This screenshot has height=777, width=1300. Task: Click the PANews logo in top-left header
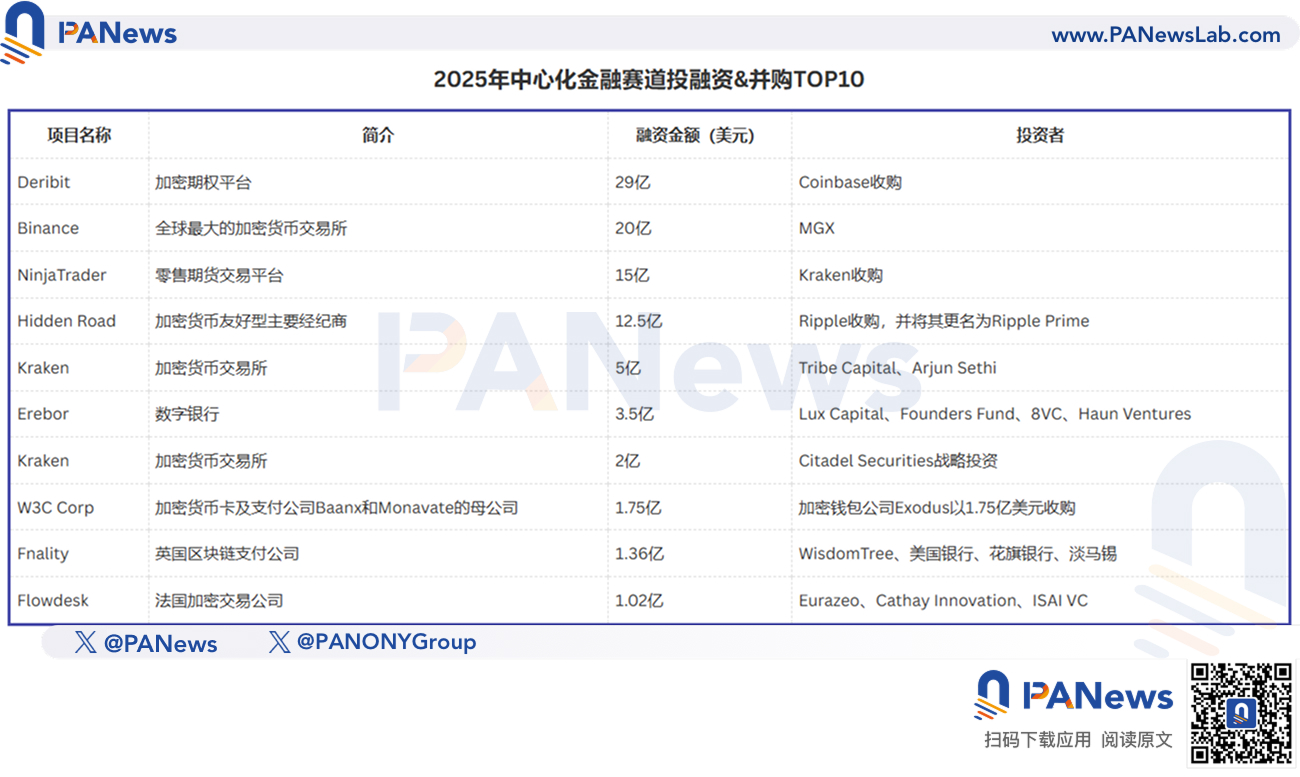(x=90, y=32)
